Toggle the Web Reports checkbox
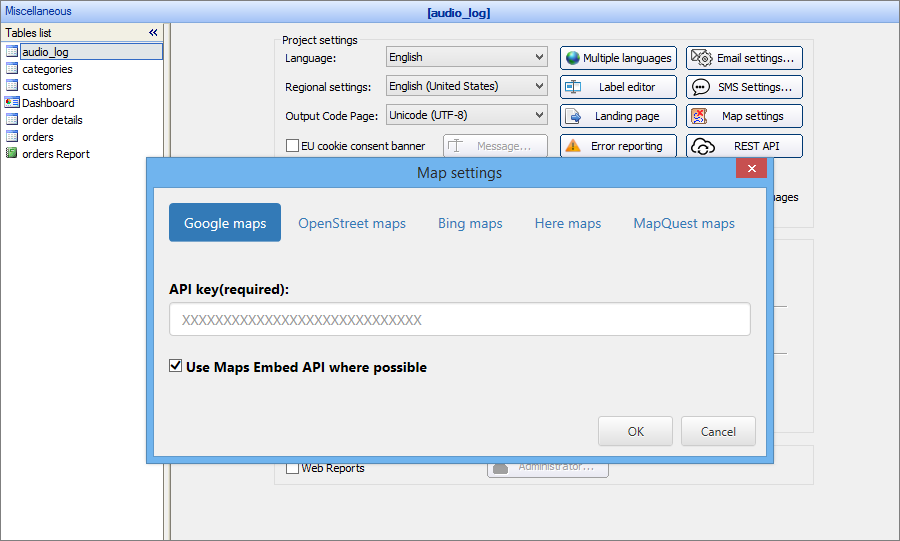900x541 pixels. (292, 468)
